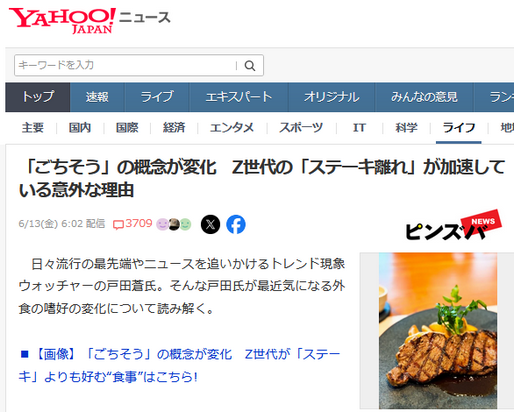
Task: Share article on Facebook
Action: click(x=236, y=224)
